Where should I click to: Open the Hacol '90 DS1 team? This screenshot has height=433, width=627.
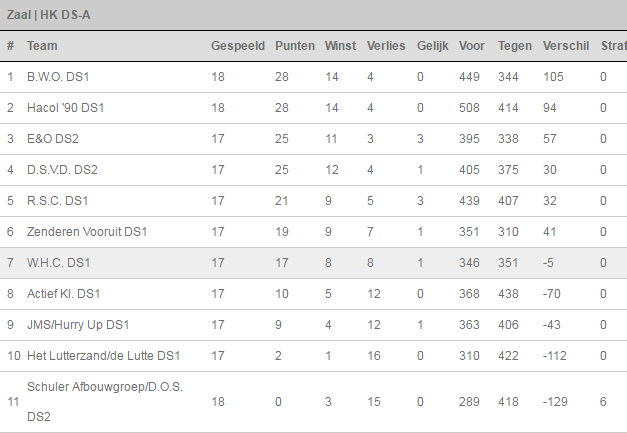[x=66, y=108]
